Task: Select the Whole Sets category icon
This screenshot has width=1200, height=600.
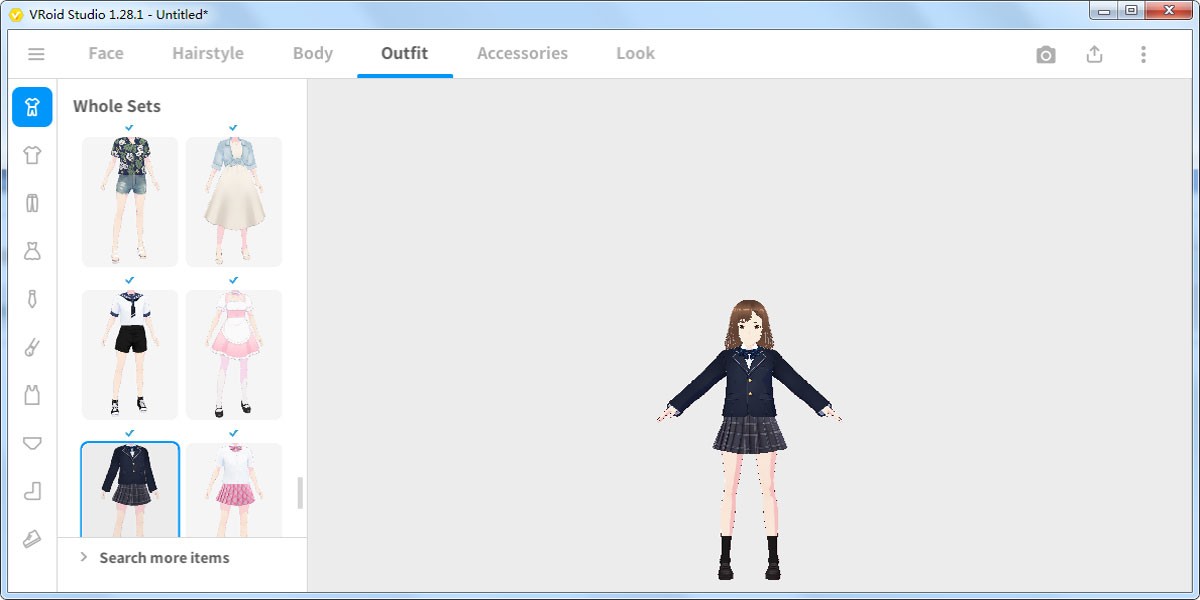Action: (x=32, y=107)
